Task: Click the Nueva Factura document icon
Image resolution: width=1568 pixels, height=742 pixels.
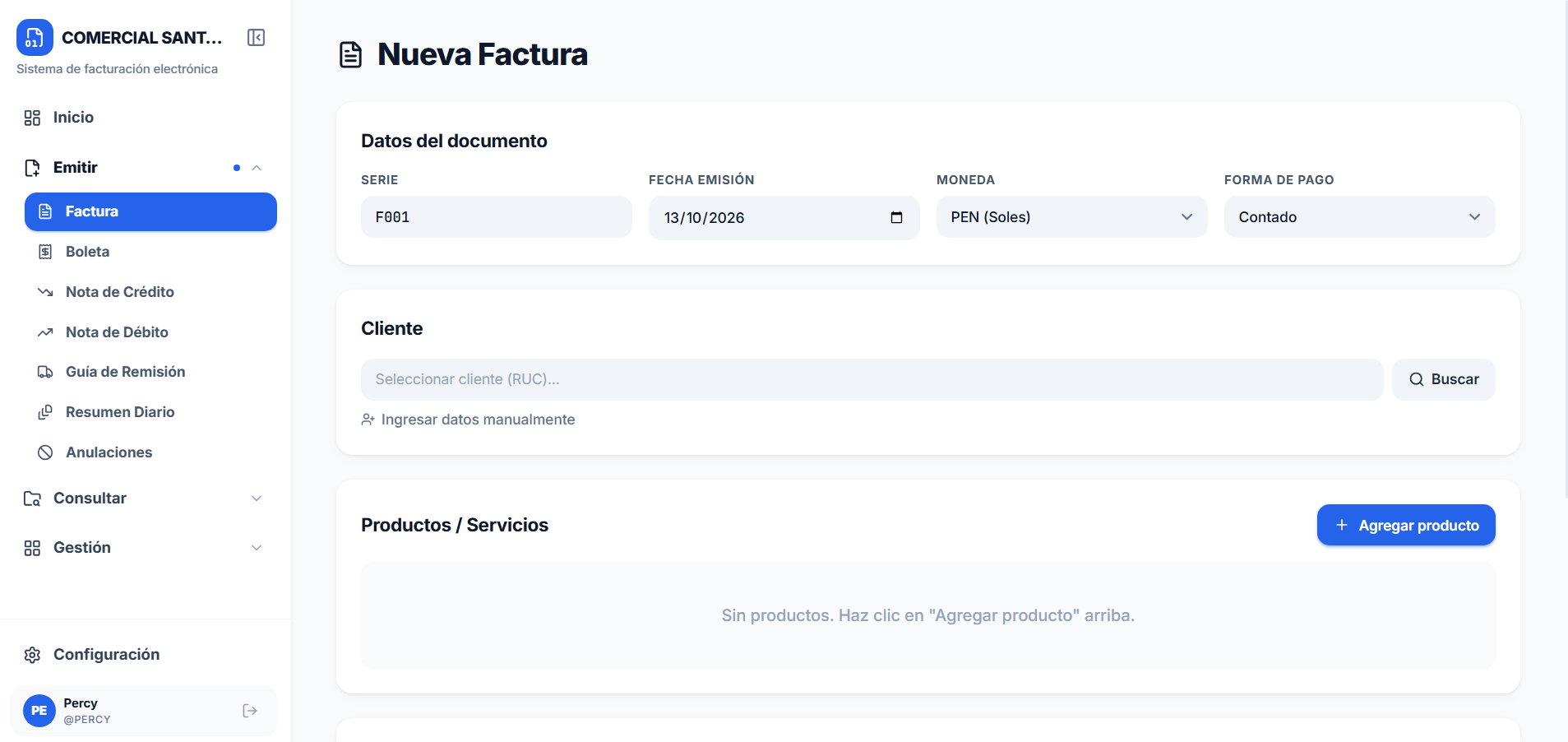Action: [x=351, y=55]
